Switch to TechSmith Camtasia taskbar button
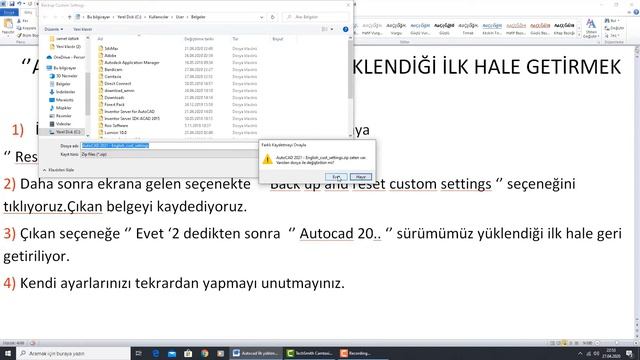Image resolution: width=640 pixels, height=360 pixels. click(x=310, y=353)
